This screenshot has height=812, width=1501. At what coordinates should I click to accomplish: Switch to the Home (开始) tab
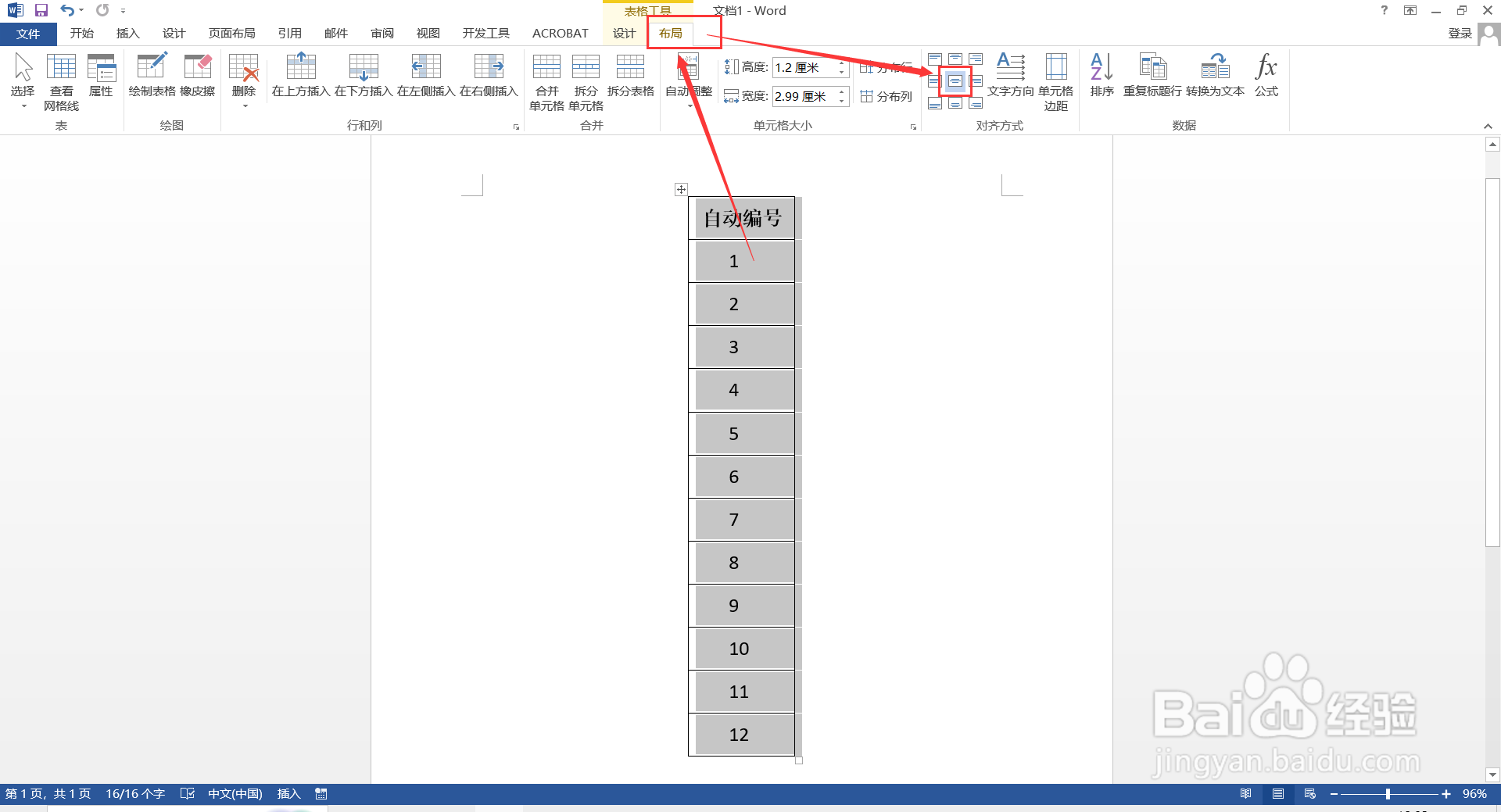(x=82, y=33)
